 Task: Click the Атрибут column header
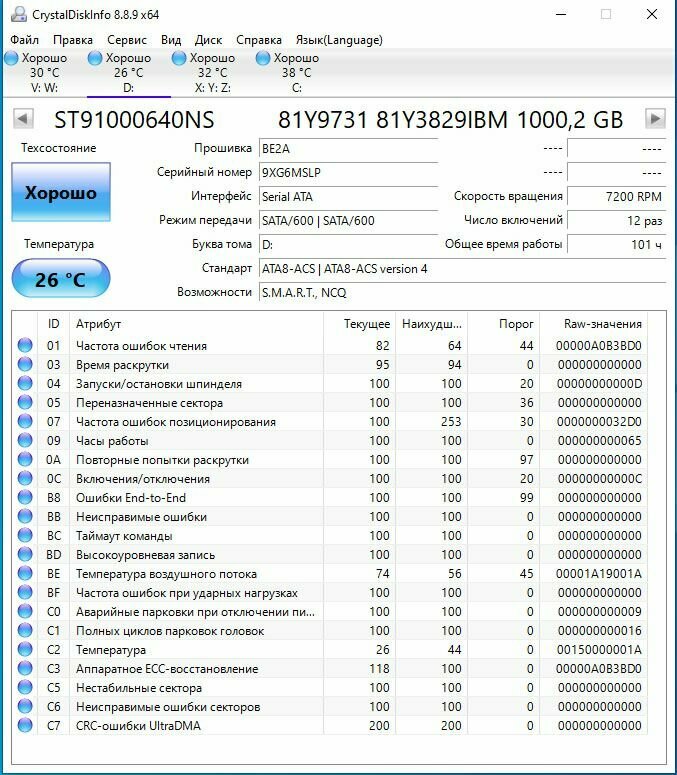tap(196, 324)
